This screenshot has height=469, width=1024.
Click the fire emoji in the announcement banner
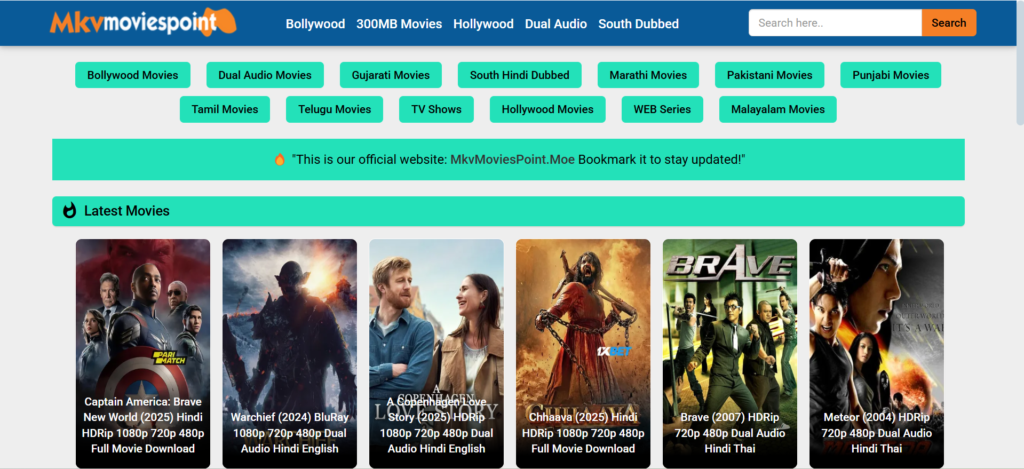280,159
